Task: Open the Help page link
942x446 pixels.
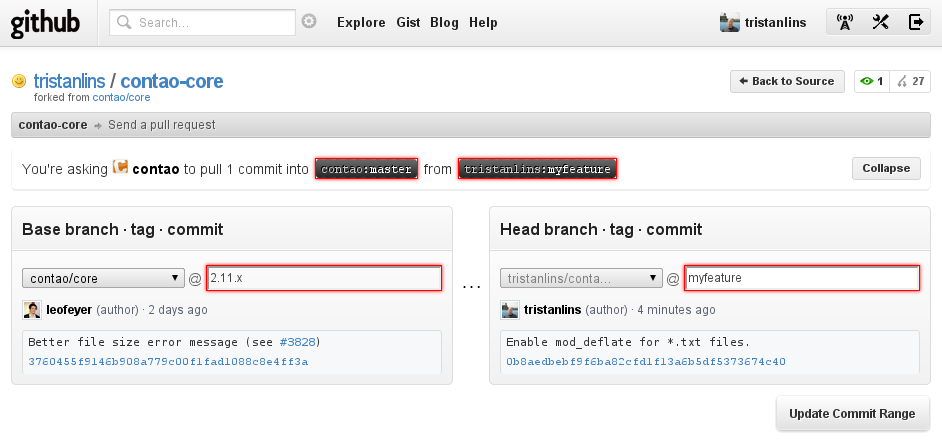Action: point(483,22)
